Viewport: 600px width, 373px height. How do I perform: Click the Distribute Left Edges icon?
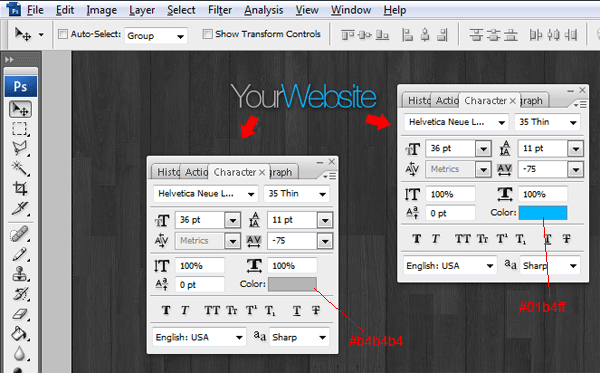pyautogui.click(x=536, y=35)
